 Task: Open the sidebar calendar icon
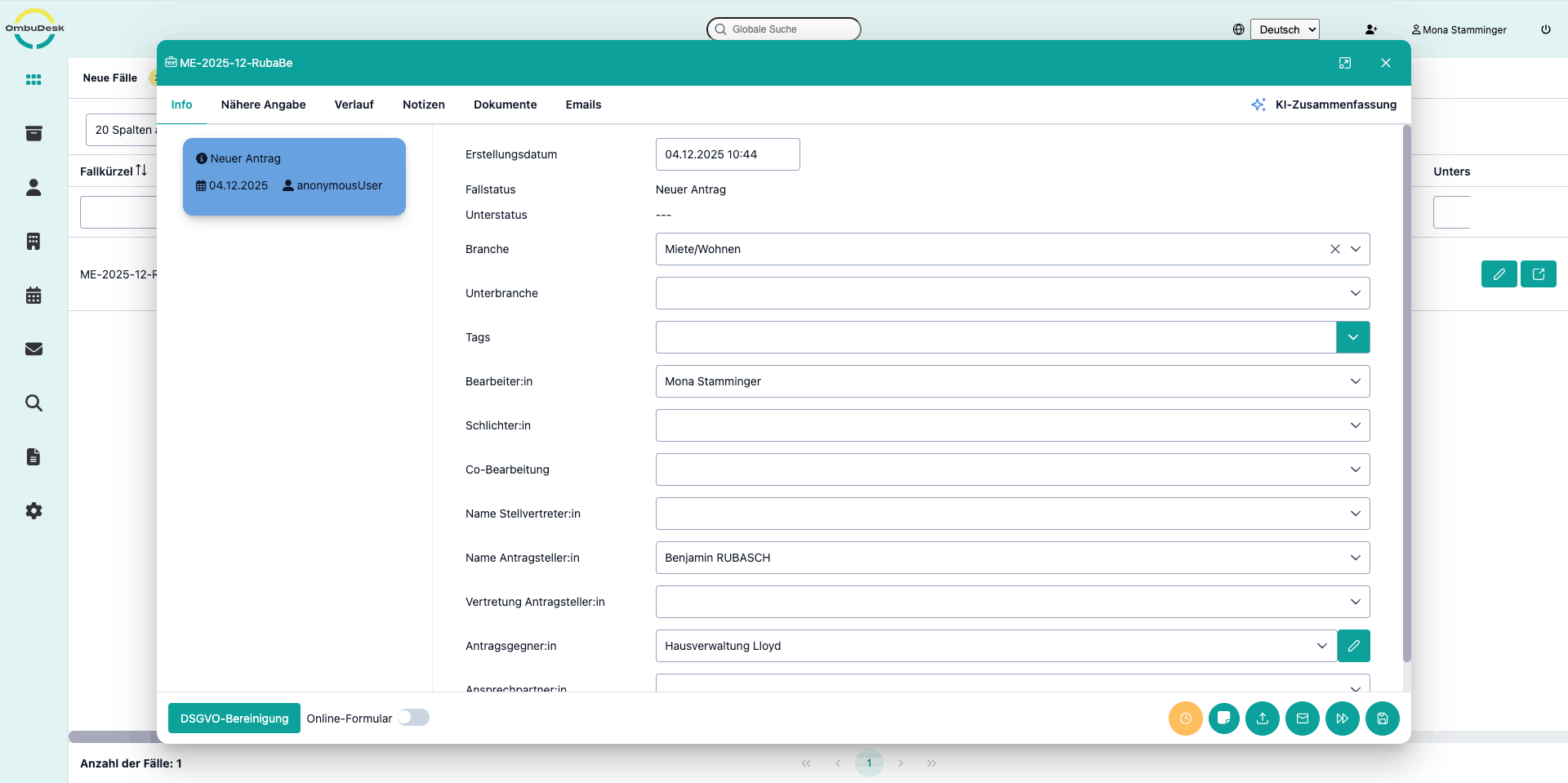[33, 296]
